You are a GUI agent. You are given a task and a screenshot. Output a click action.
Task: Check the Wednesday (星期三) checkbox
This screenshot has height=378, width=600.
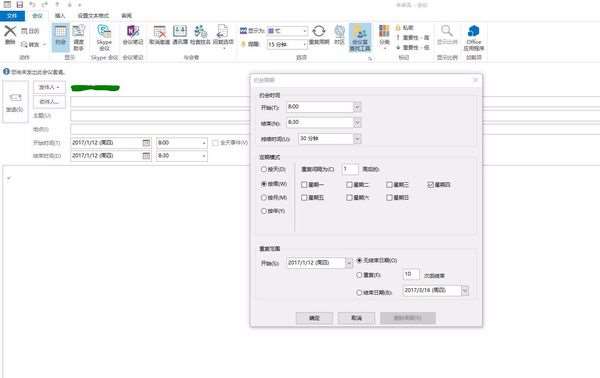pyautogui.click(x=389, y=185)
